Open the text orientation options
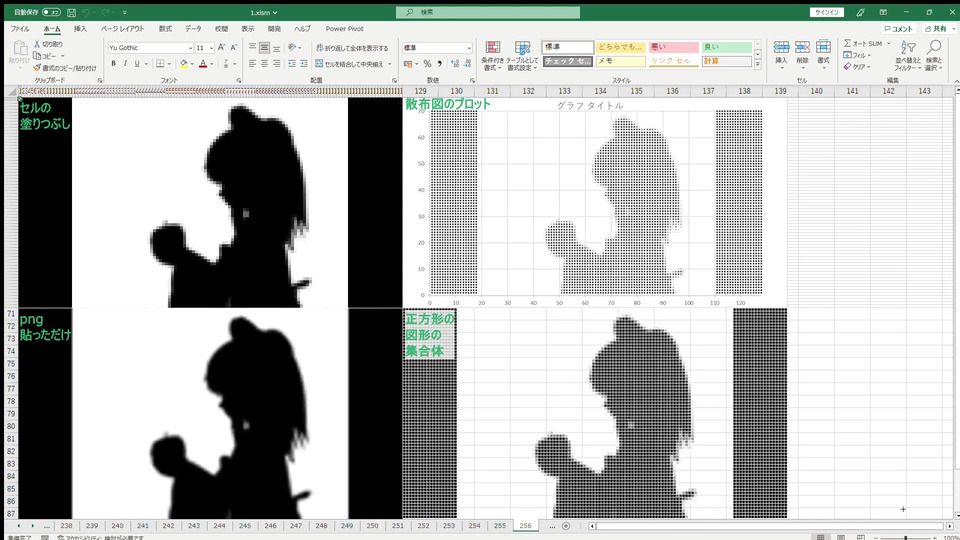This screenshot has height=540, width=960. 293,47
